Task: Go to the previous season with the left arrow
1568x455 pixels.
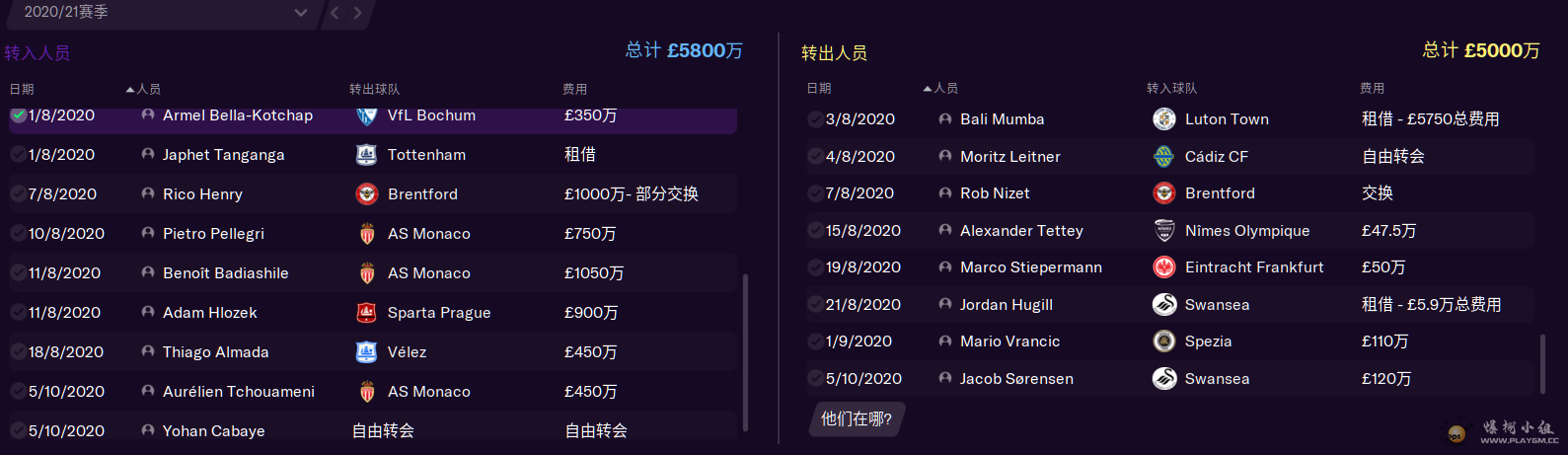Action: pyautogui.click(x=335, y=13)
